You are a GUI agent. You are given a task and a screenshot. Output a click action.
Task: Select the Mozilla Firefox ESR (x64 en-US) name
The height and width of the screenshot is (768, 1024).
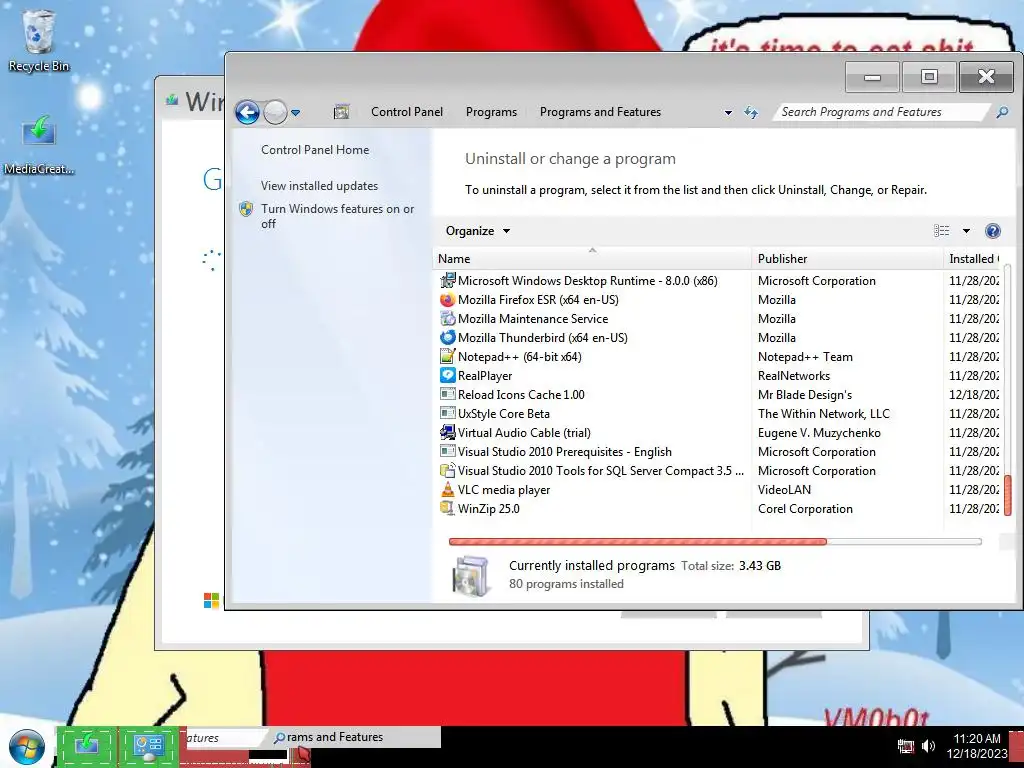click(x=538, y=300)
